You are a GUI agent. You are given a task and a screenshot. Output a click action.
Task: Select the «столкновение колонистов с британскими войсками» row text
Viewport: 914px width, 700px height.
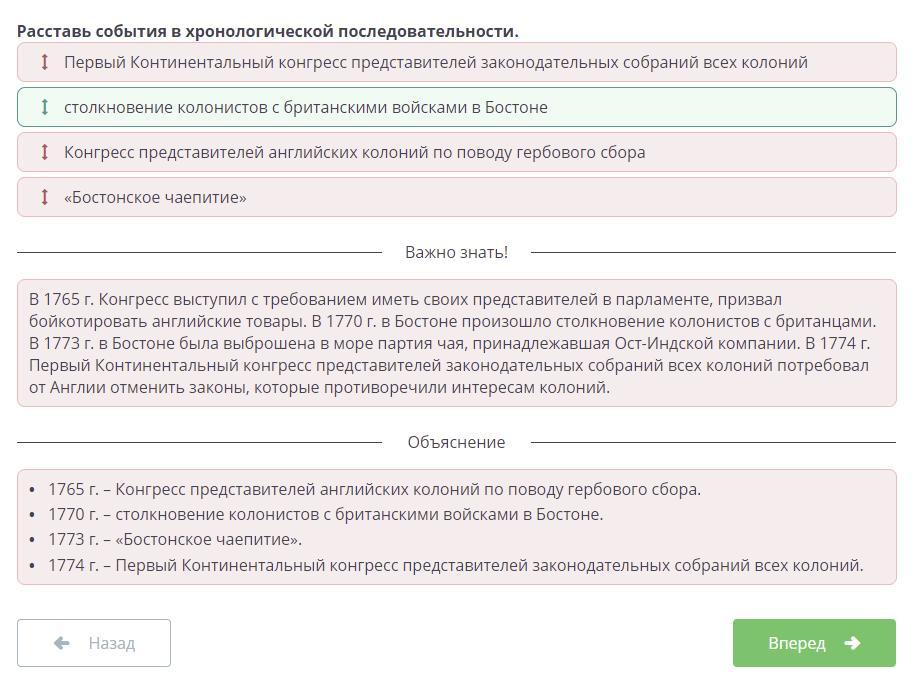tap(305, 107)
